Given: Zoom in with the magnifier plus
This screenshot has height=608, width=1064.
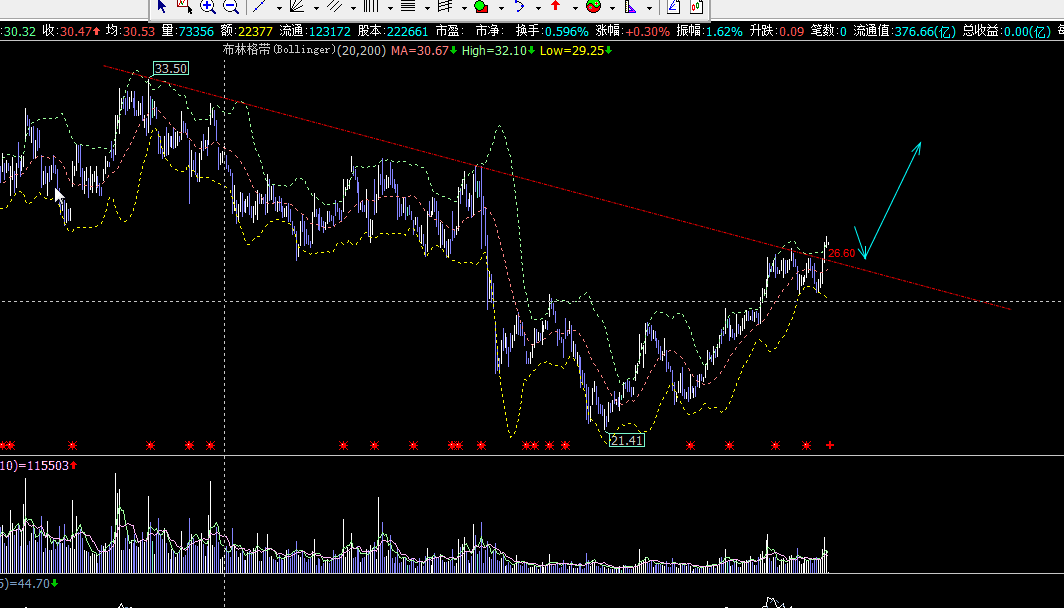Looking at the screenshot, I should (x=208, y=7).
